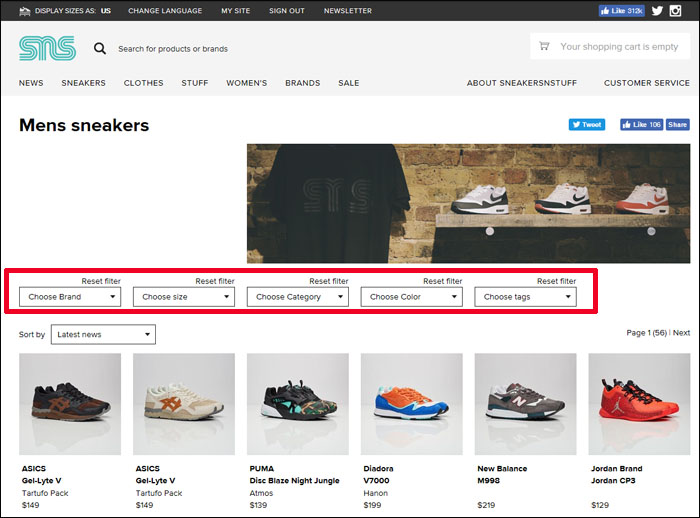
Task: Click the Facebook Like 312k button
Action: click(621, 11)
